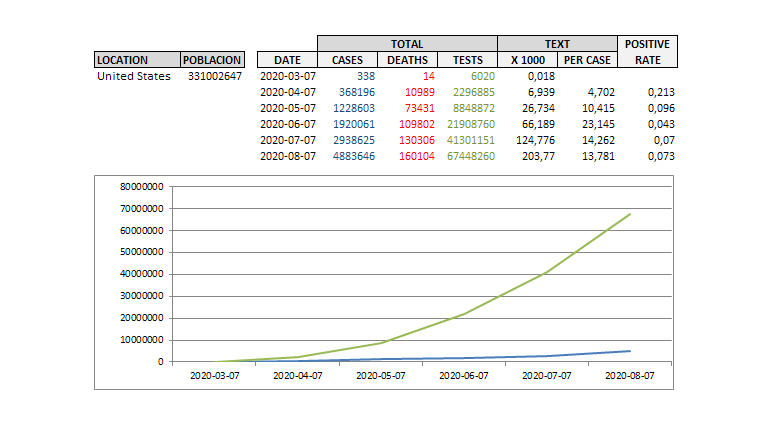This screenshot has width=770, height=430.
Task: Select tests value 8848872
Action: pos(474,108)
